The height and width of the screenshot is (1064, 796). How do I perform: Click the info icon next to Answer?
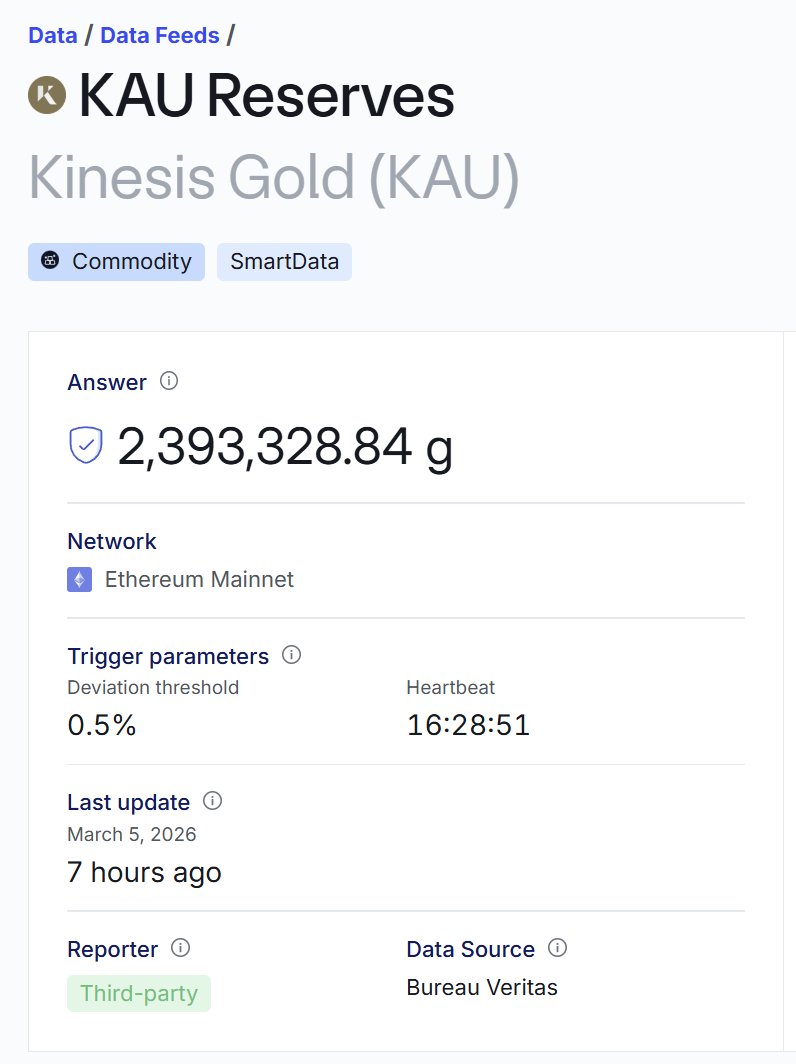[169, 381]
